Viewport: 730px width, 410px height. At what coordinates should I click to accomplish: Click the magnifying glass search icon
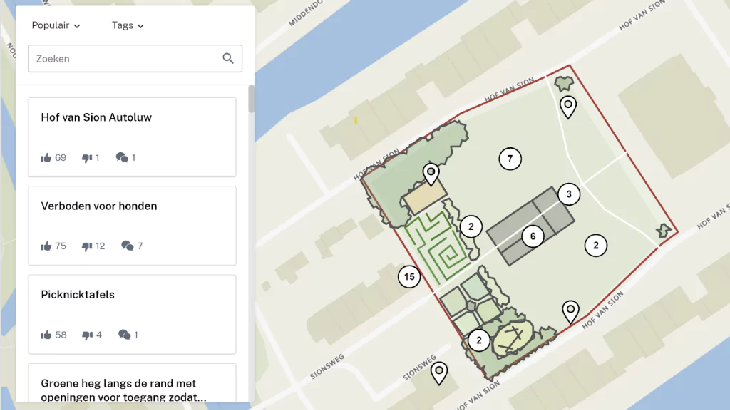pyautogui.click(x=228, y=58)
